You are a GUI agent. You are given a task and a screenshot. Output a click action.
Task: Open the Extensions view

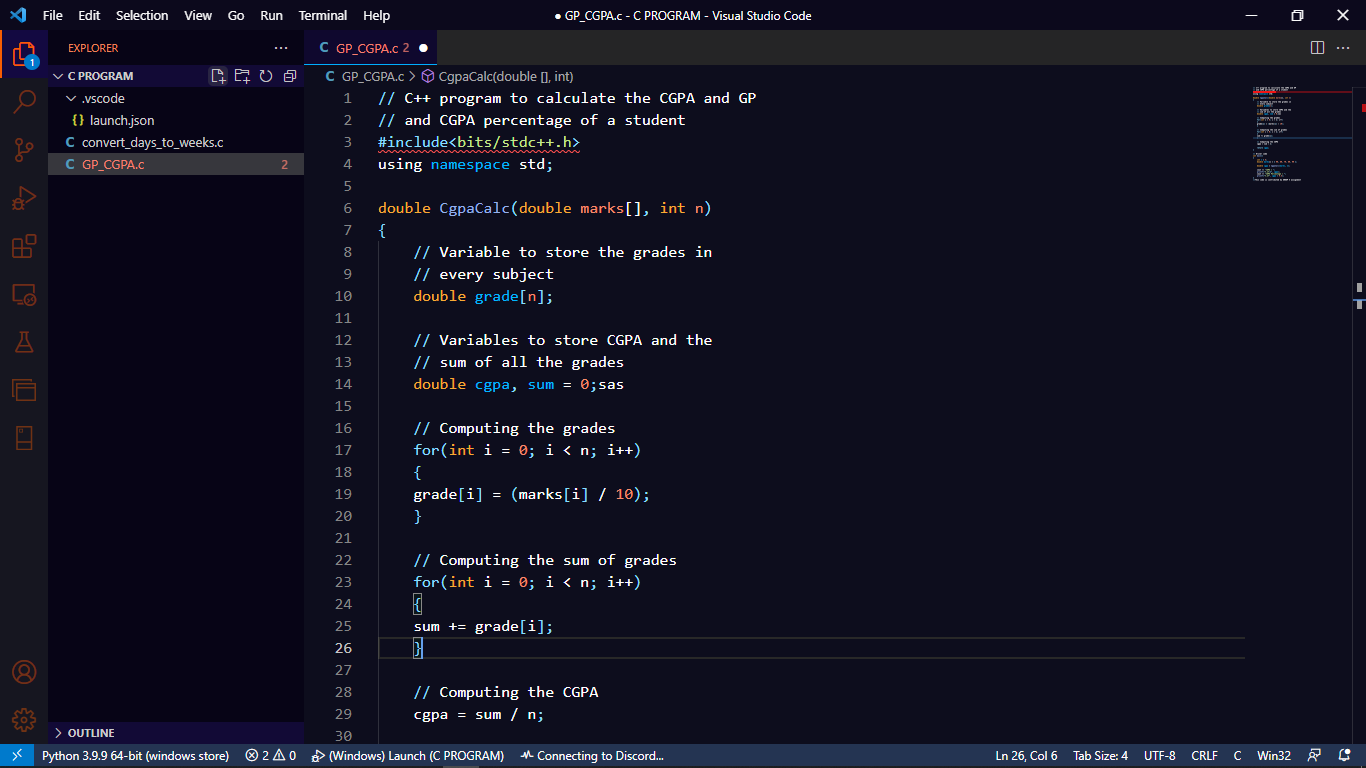(x=24, y=246)
